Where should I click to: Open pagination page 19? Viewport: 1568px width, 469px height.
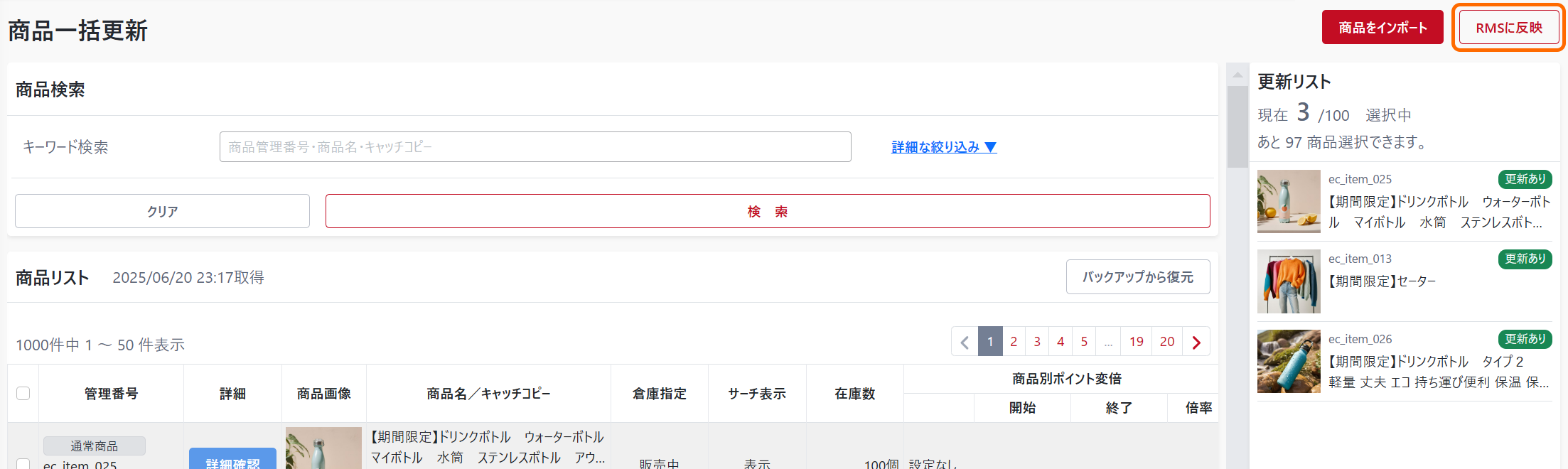pyautogui.click(x=1137, y=342)
